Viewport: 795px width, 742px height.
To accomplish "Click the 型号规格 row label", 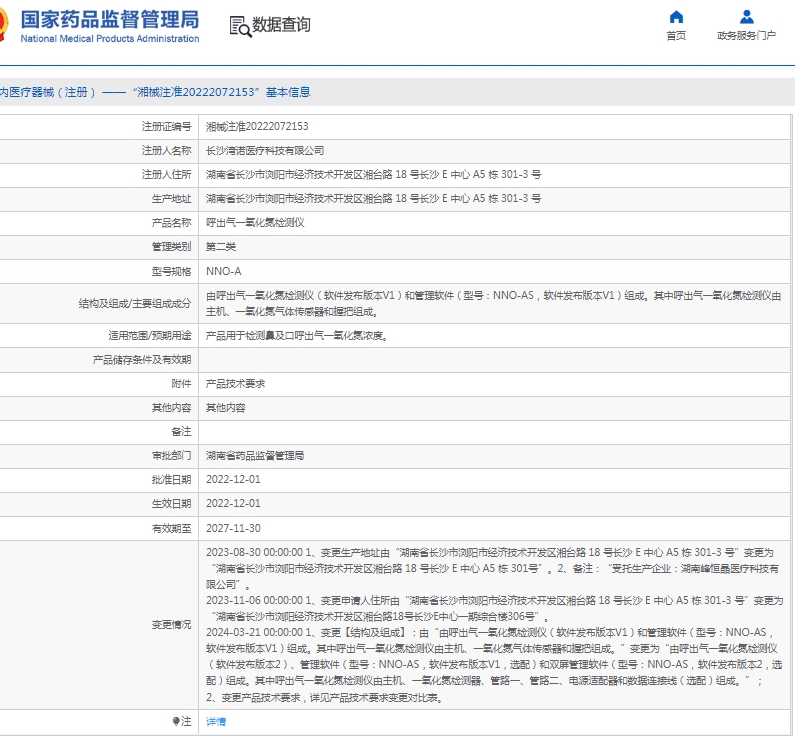I will point(171,271).
